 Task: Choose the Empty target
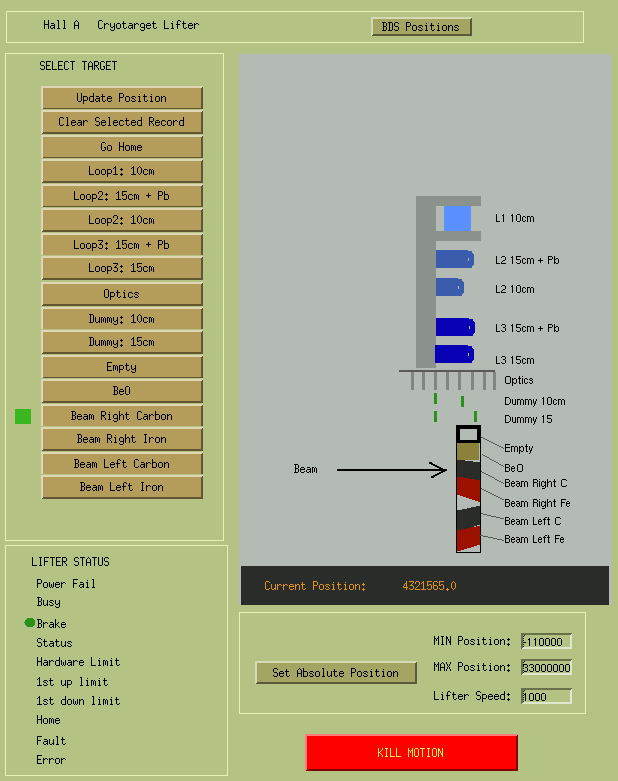pyautogui.click(x=122, y=367)
